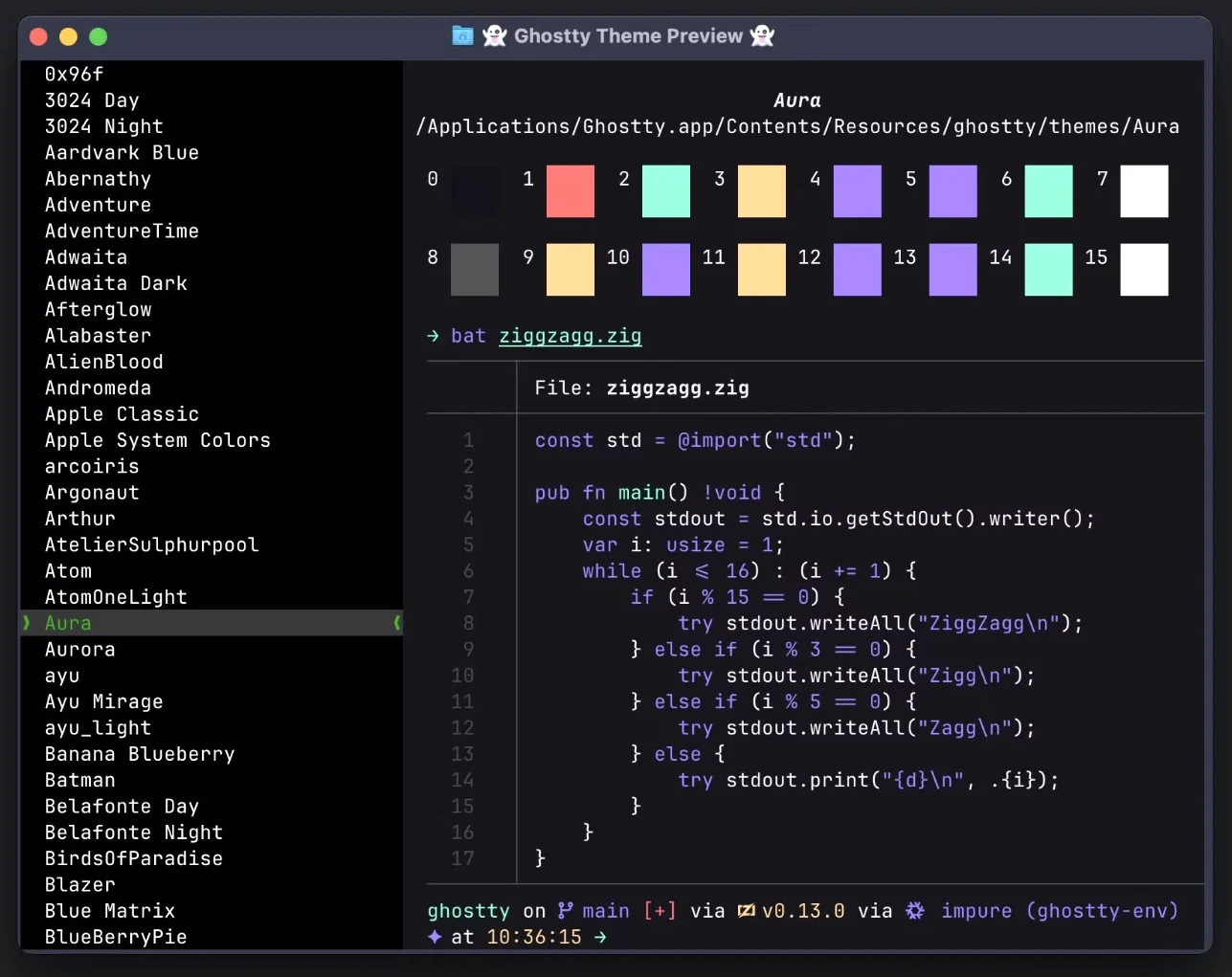
Task: Click the sparkle icon before the time
Action: pyautogui.click(x=435, y=937)
